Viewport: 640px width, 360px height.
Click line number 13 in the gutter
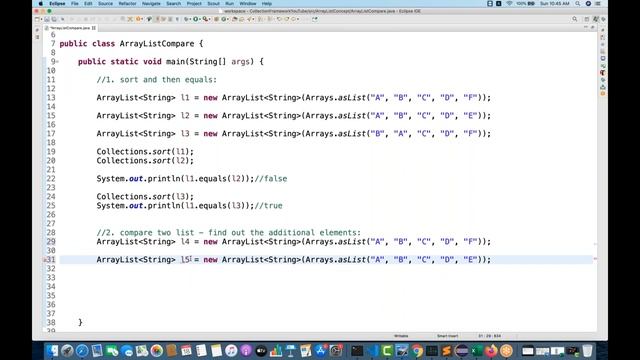(51, 98)
